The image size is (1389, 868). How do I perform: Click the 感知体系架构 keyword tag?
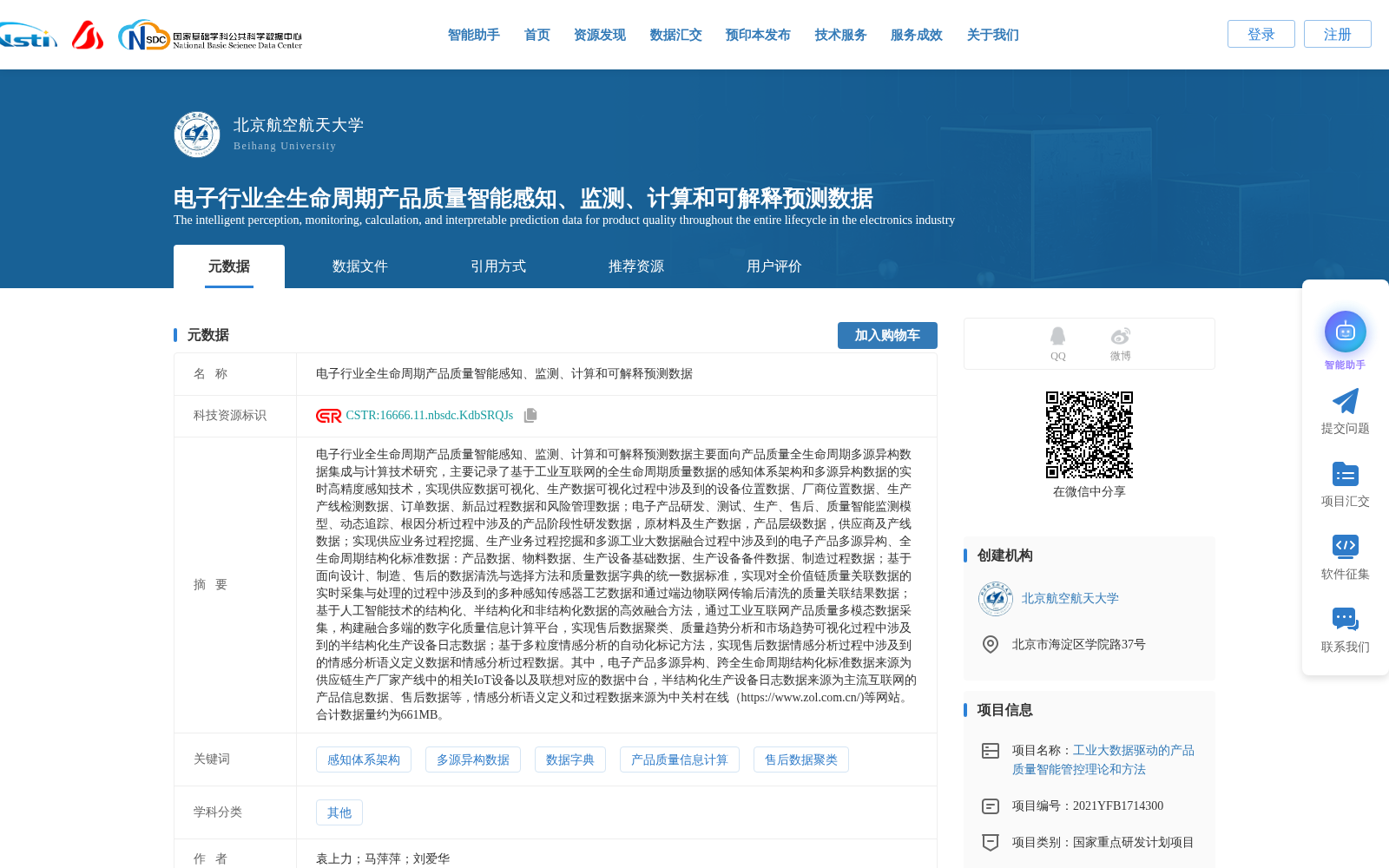click(x=364, y=759)
